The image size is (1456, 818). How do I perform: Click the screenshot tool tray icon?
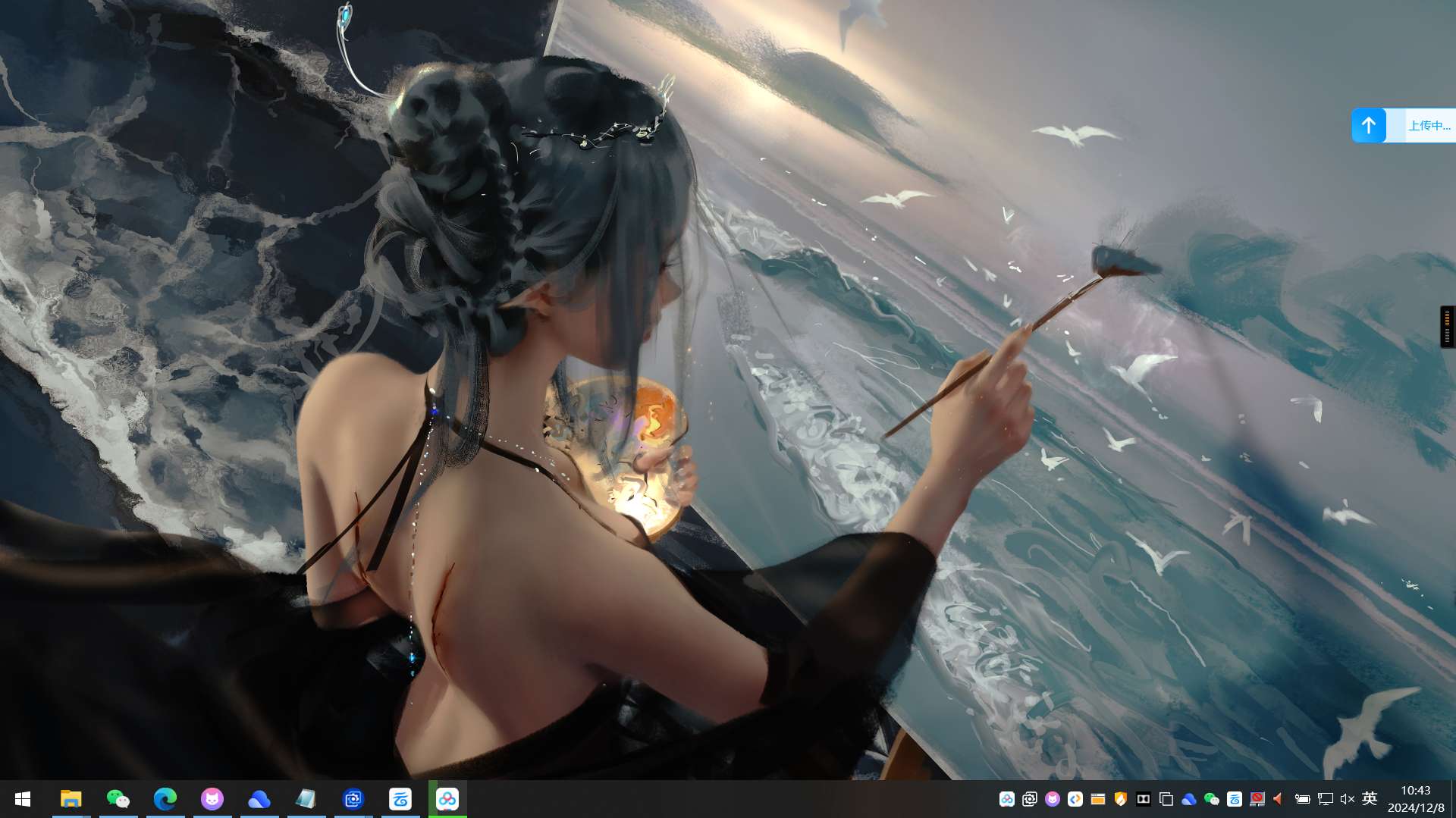click(x=1030, y=799)
